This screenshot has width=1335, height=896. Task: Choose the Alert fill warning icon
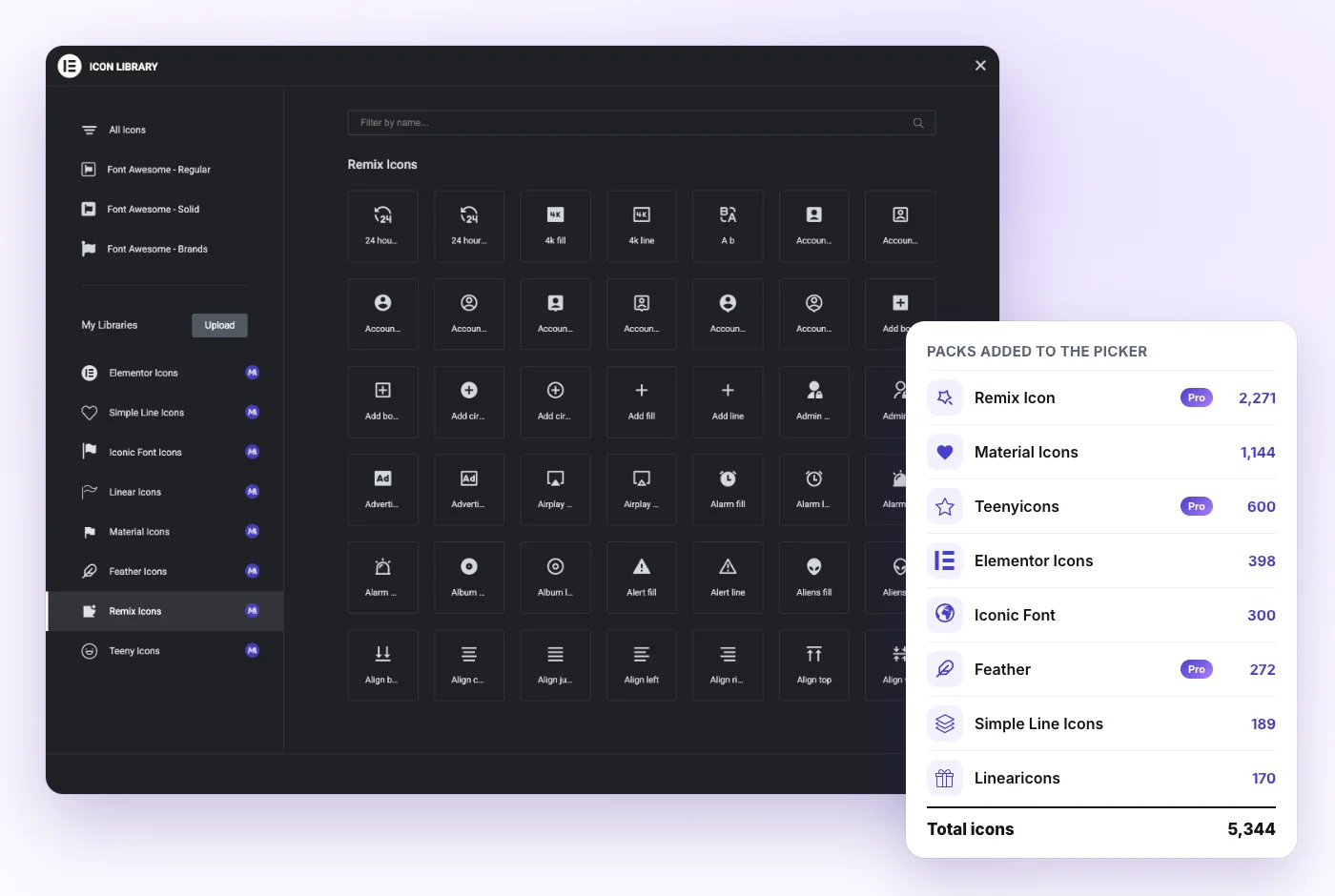642,578
